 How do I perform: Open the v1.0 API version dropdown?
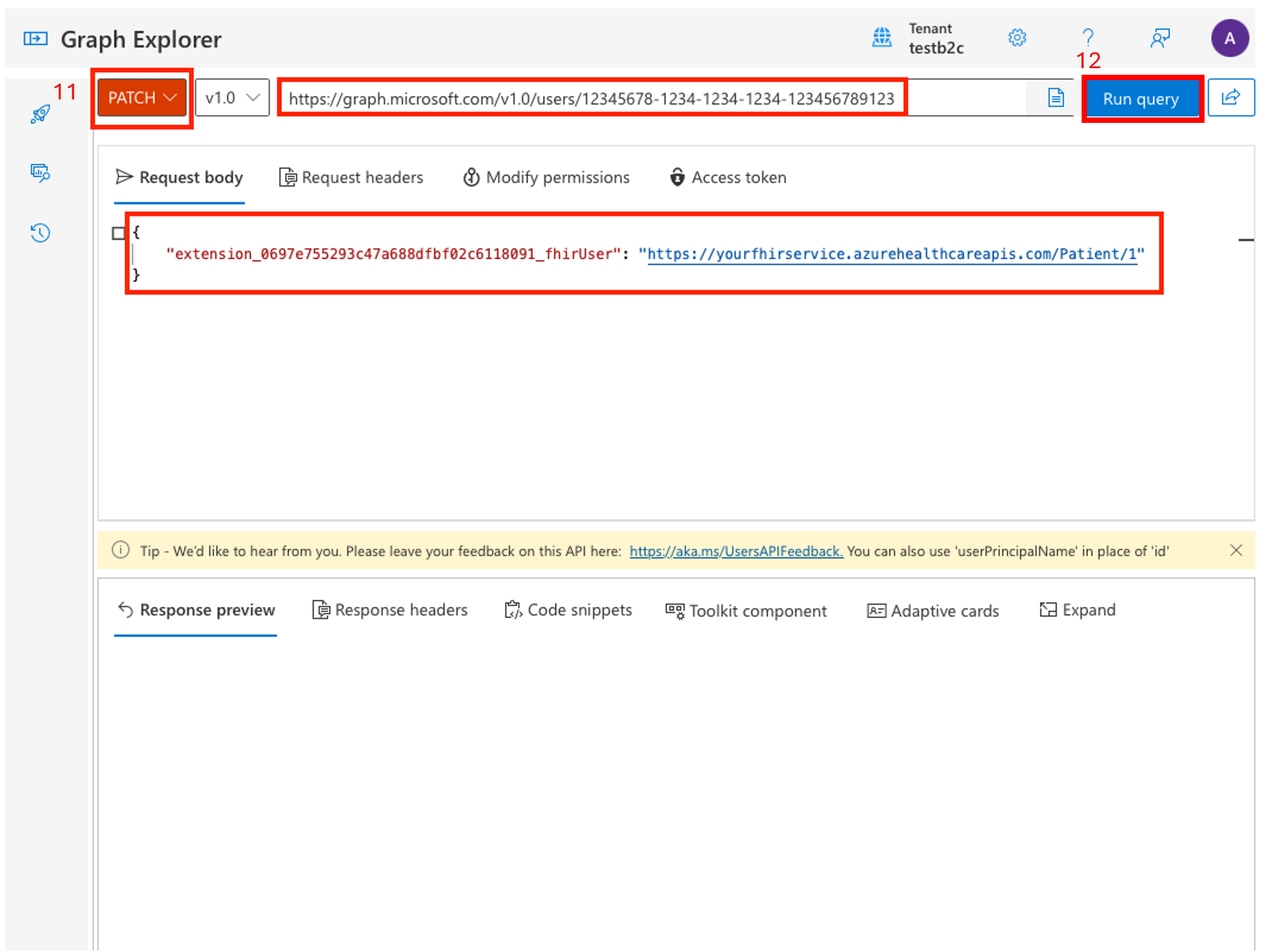232,98
